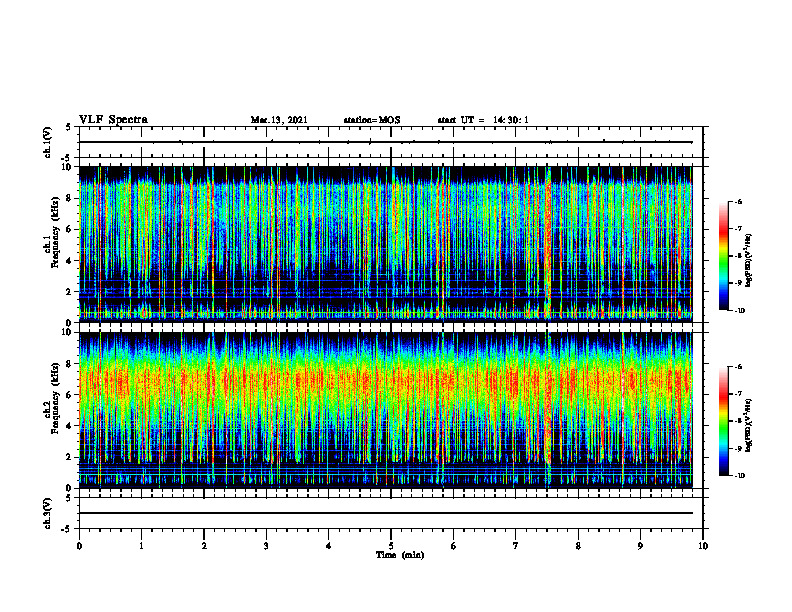Select the lower colorbar "-6" label
This screenshot has height=612, width=792.
[738, 367]
